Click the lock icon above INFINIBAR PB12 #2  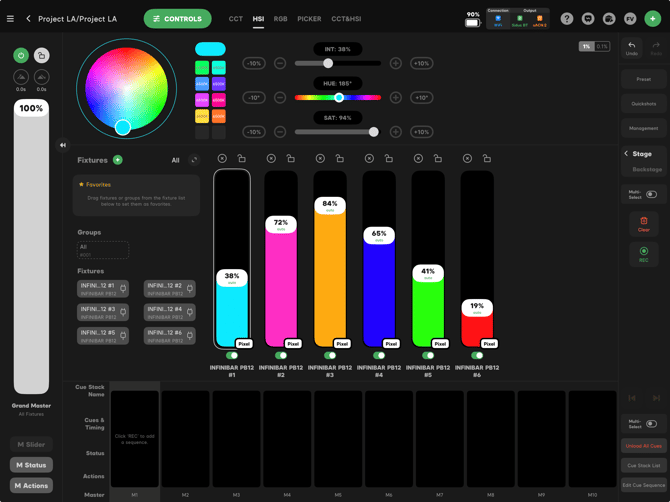[291, 159]
